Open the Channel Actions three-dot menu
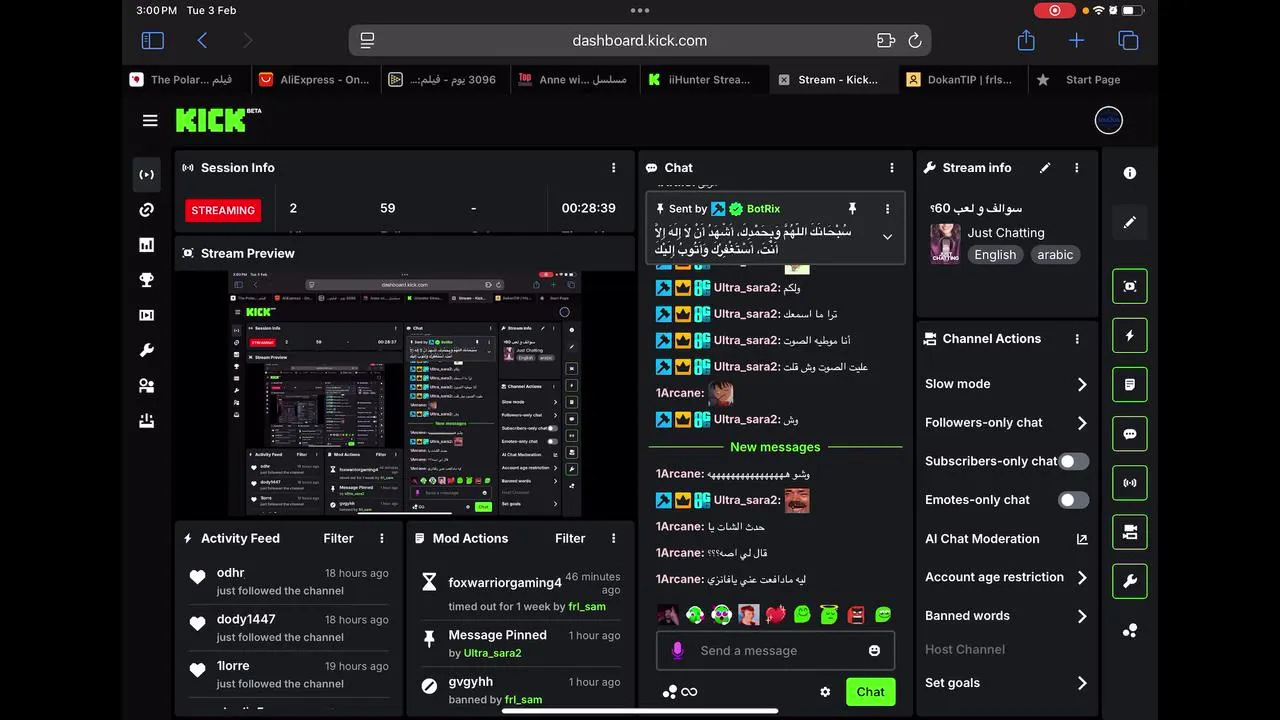Screen dimensions: 1280x720 [1077, 339]
